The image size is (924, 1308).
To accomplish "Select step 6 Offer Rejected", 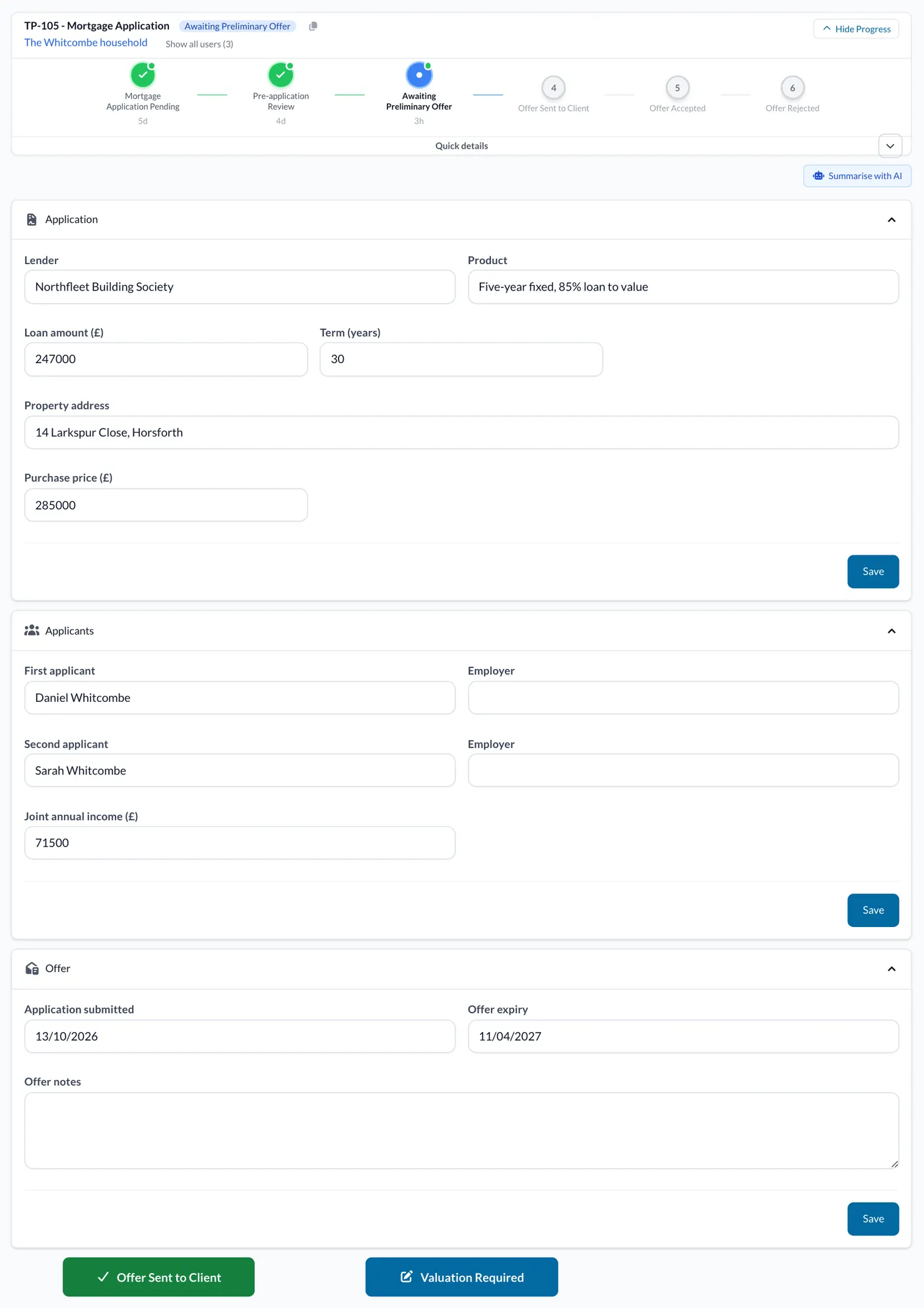I will point(793,88).
